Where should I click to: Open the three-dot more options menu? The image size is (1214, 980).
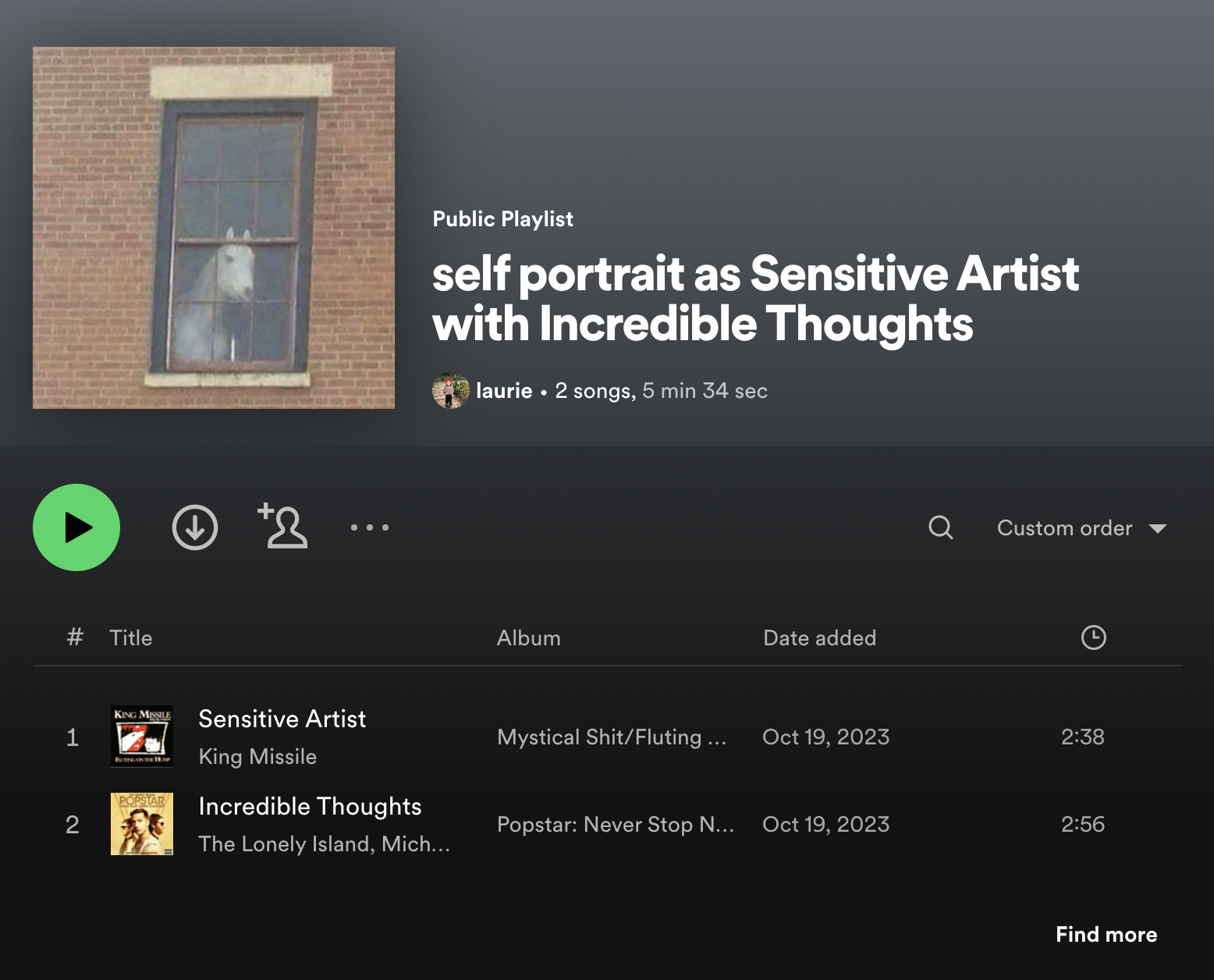pos(369,527)
